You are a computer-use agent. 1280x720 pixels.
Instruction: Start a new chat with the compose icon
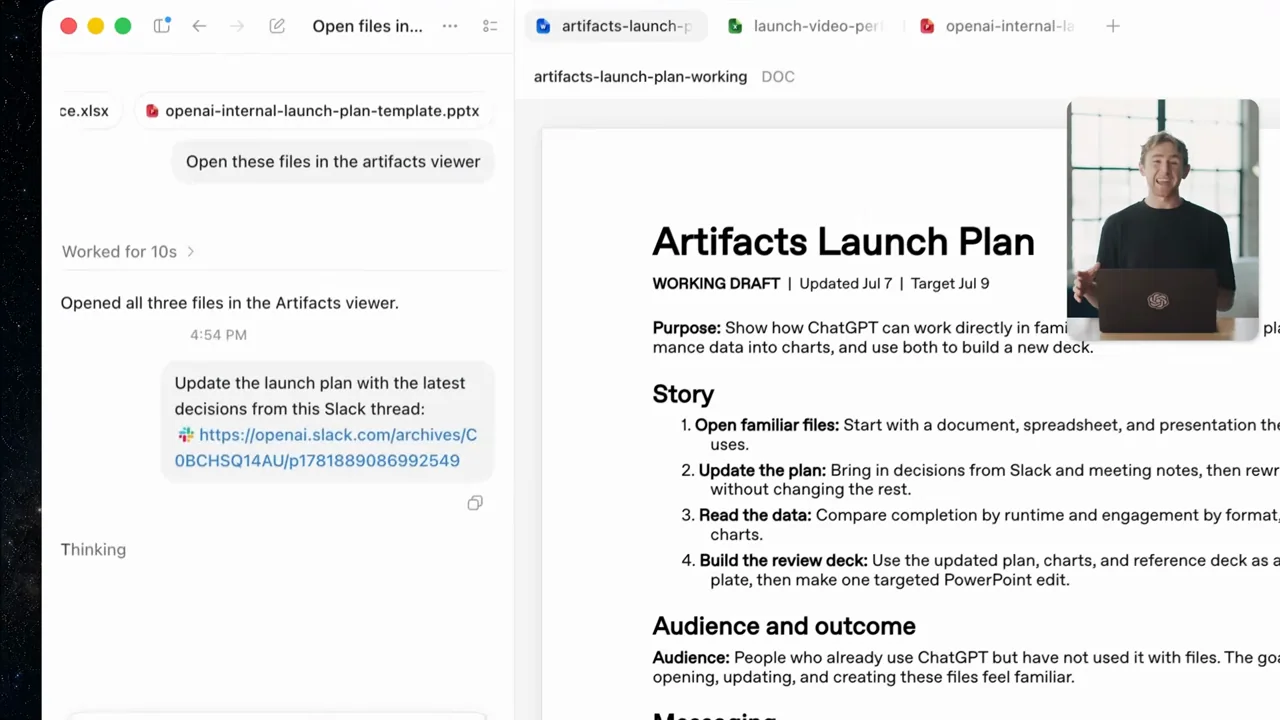pos(277,26)
